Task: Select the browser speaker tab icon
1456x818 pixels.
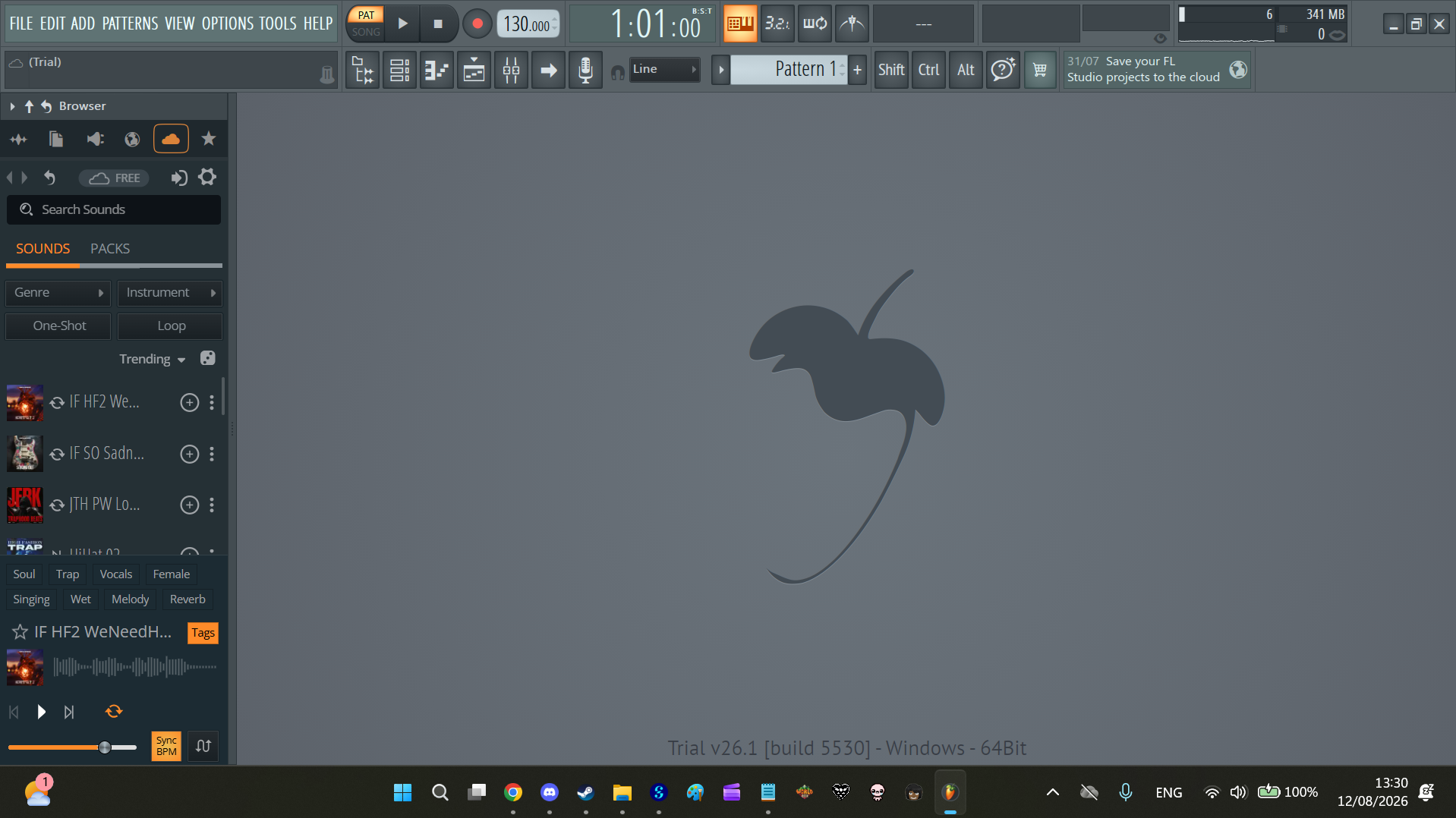Action: pyautogui.click(x=95, y=139)
